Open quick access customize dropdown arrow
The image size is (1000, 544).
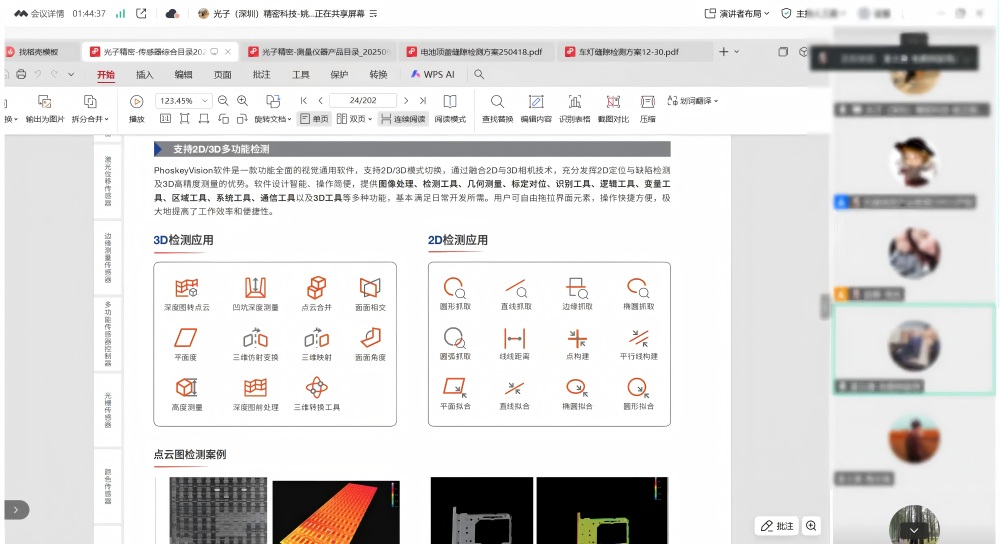point(71,75)
